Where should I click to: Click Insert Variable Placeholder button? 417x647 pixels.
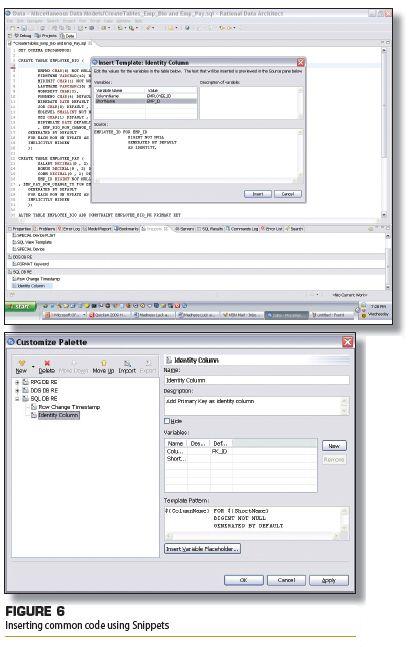(x=202, y=549)
